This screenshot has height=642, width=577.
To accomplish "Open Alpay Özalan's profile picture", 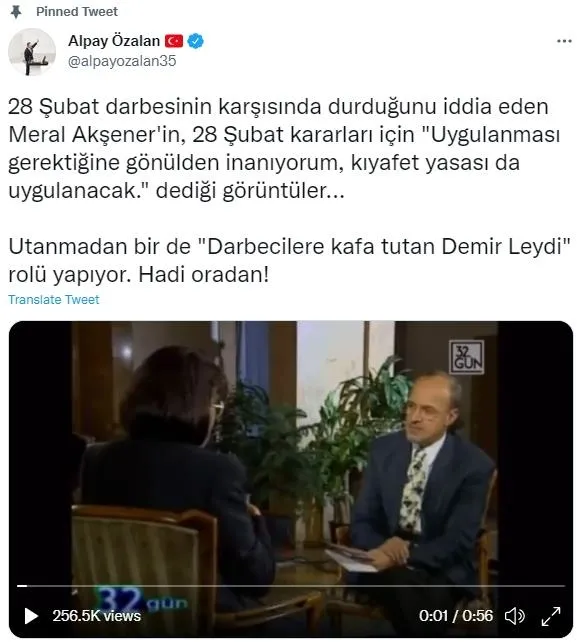I will click(32, 52).
